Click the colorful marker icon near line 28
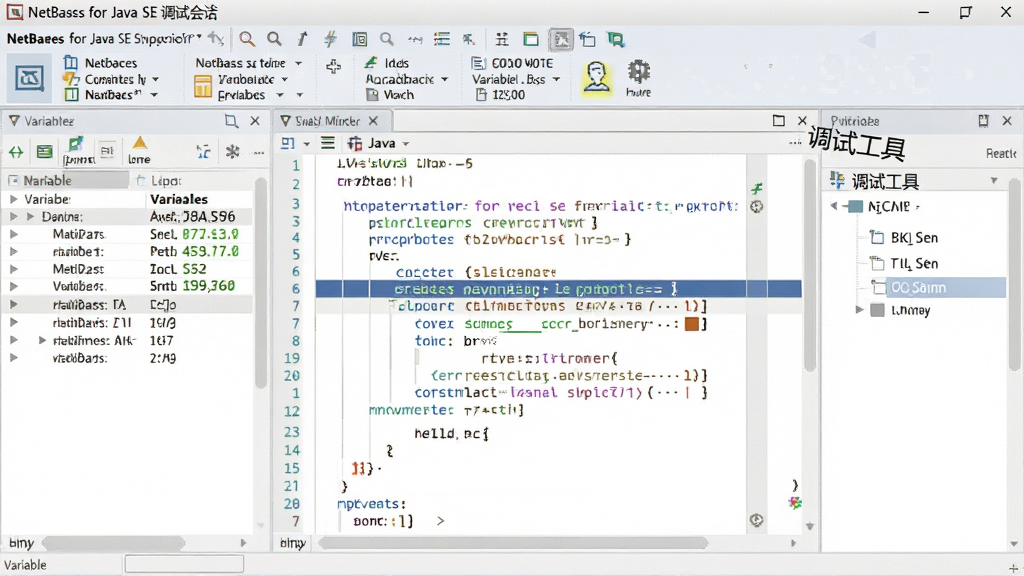 click(x=795, y=503)
